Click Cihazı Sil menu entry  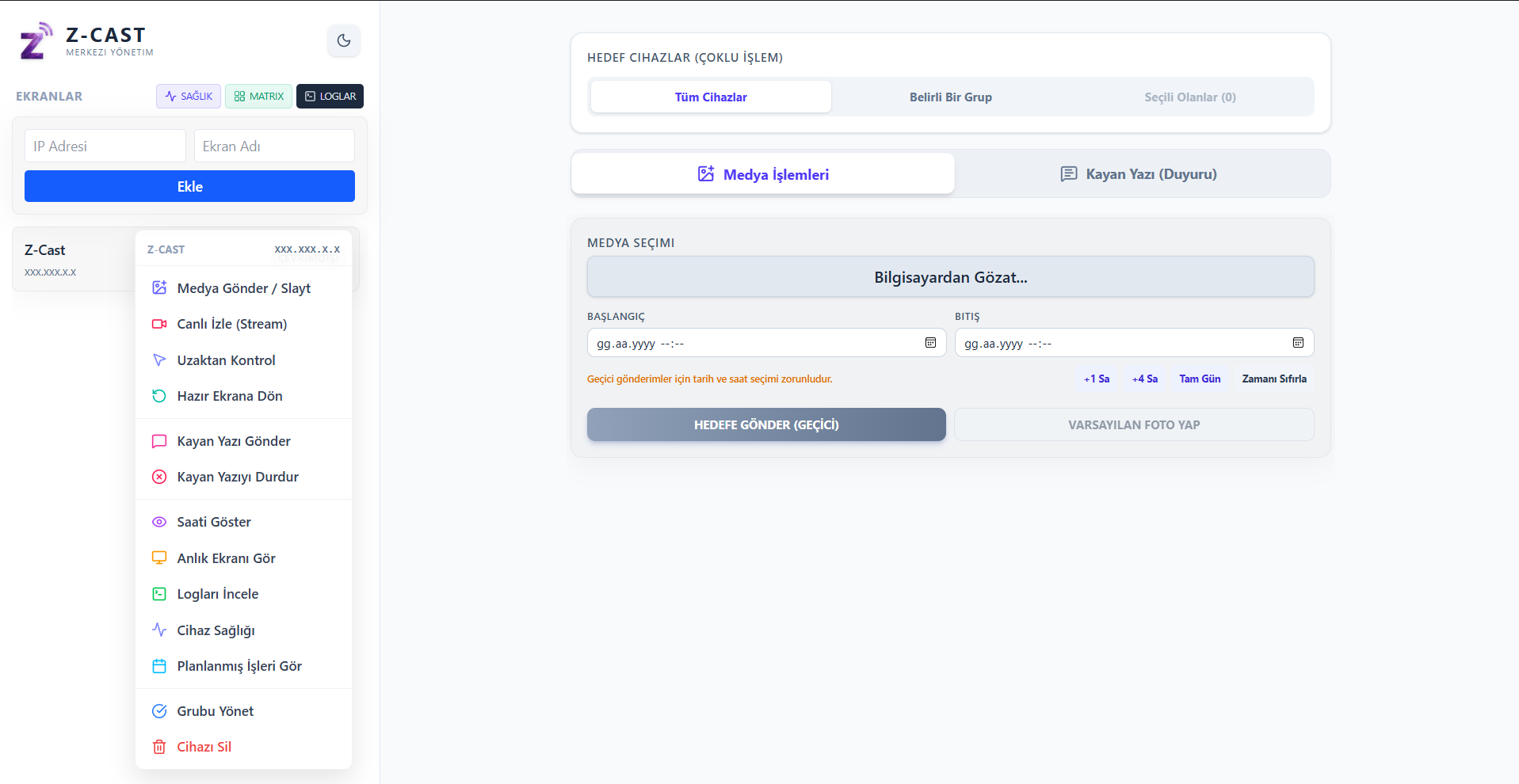(243, 747)
